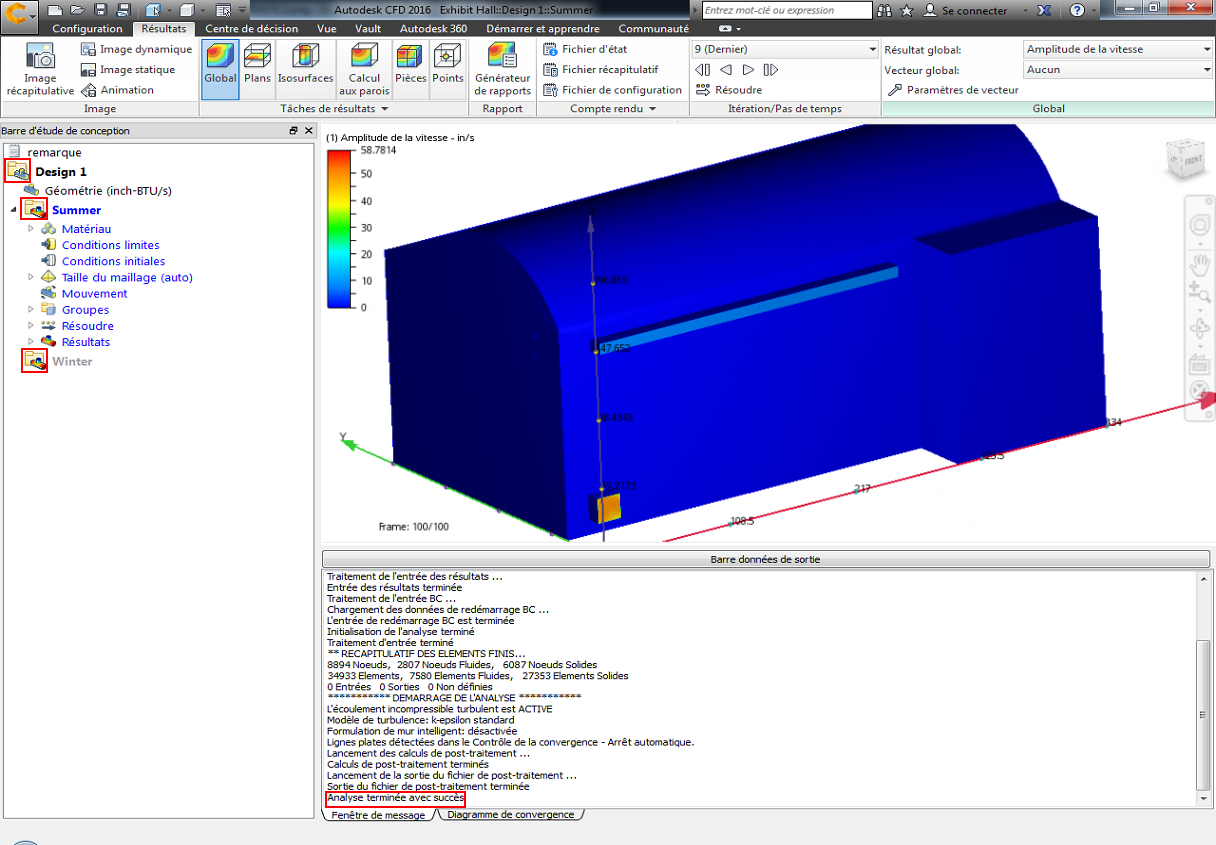Click the Se connecter sign-in button
The height and width of the screenshot is (845, 1216).
966,10
